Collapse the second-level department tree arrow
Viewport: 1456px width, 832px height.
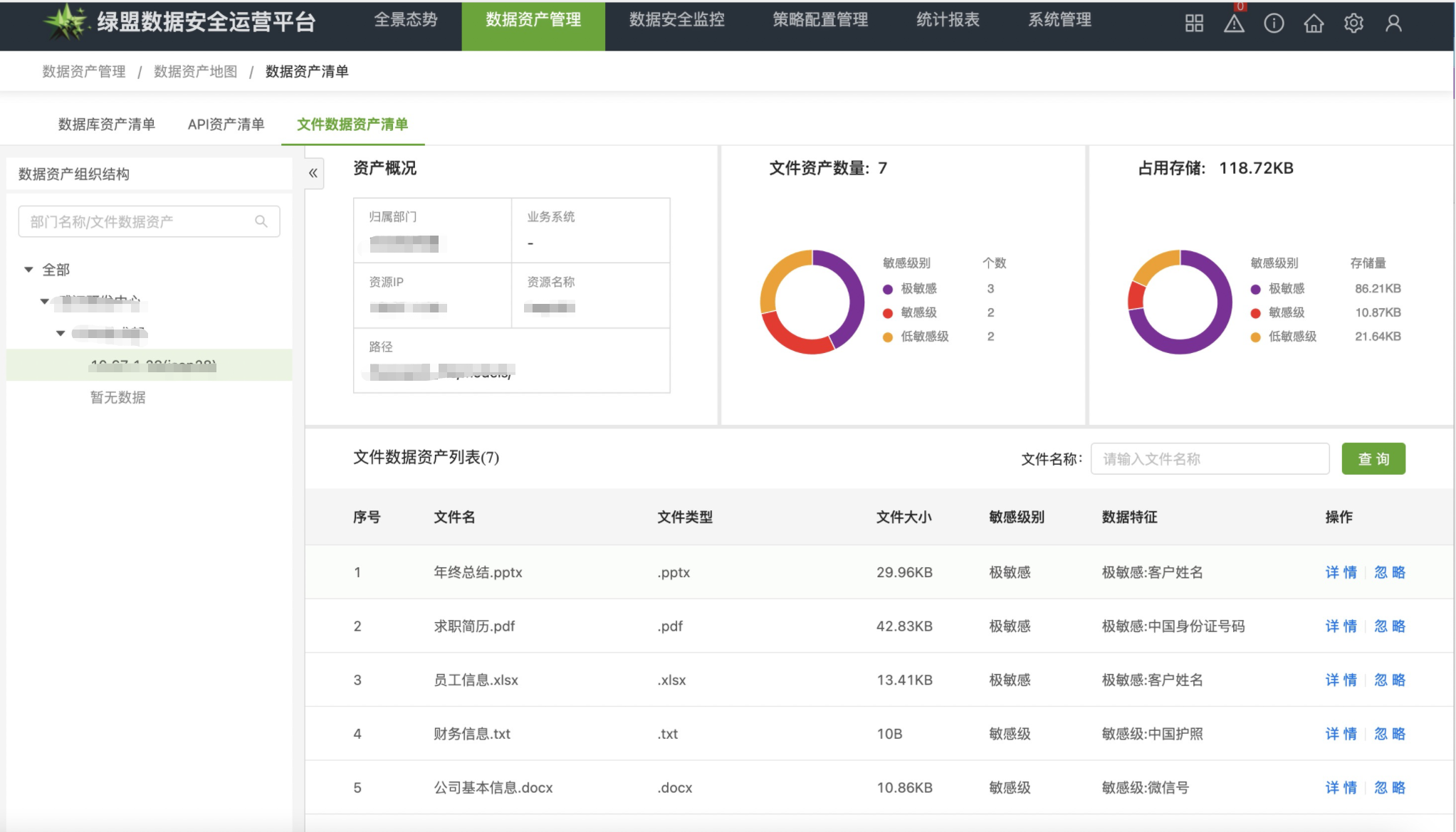44,302
